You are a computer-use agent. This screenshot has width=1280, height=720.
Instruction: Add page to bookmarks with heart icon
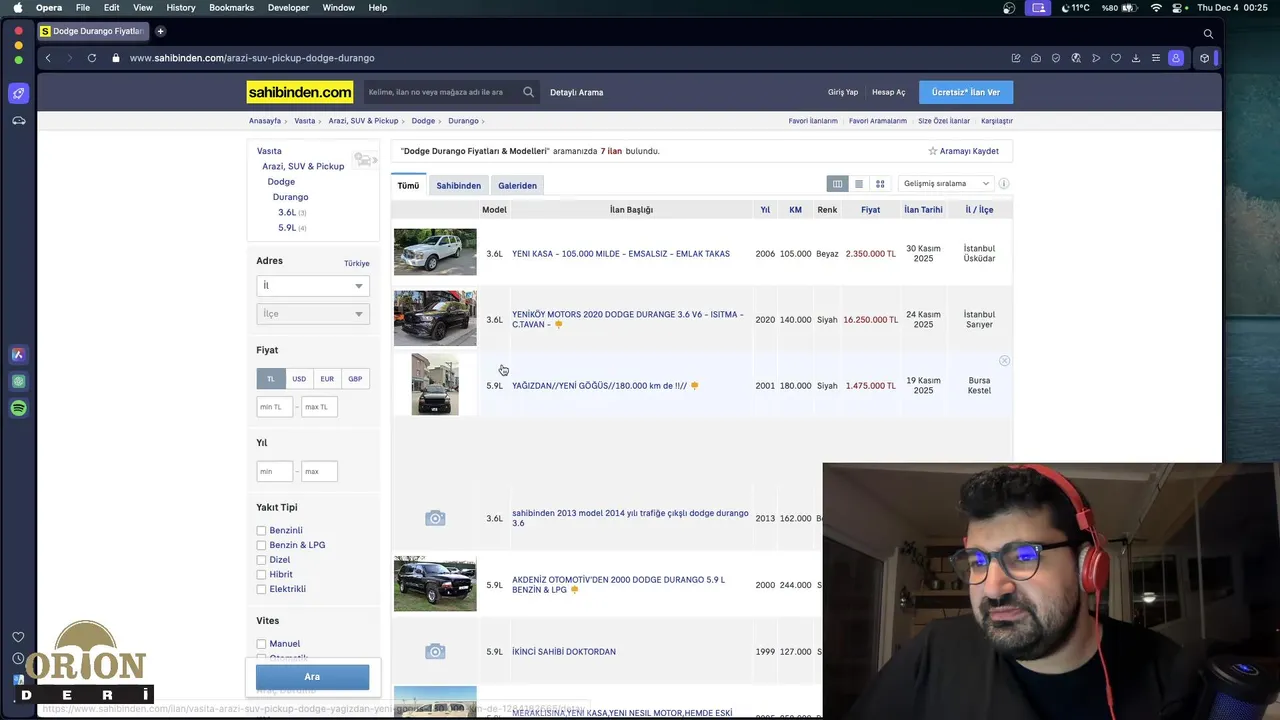pyautogui.click(x=1116, y=58)
